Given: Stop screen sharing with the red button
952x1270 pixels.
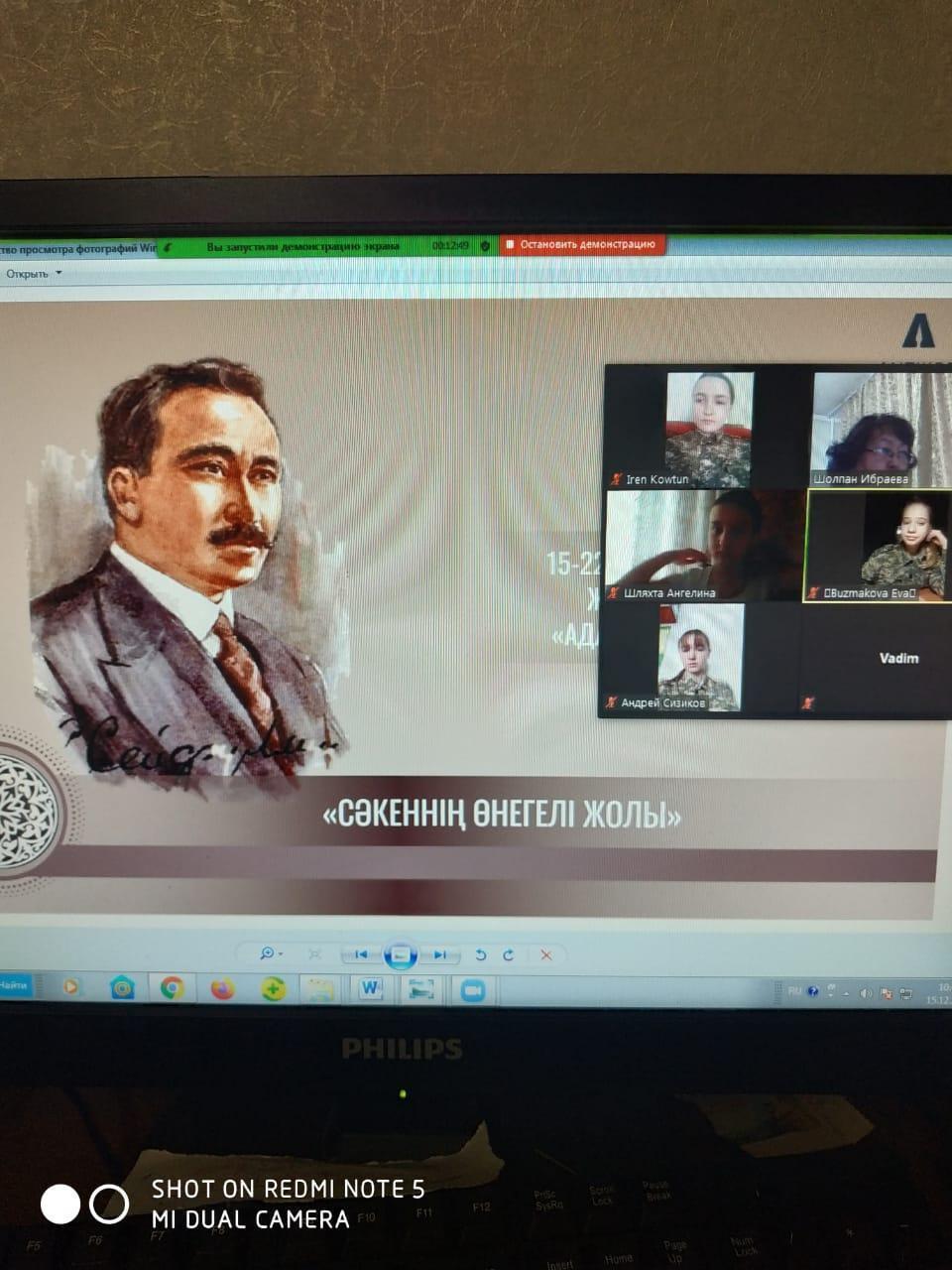Looking at the screenshot, I should click(x=582, y=244).
